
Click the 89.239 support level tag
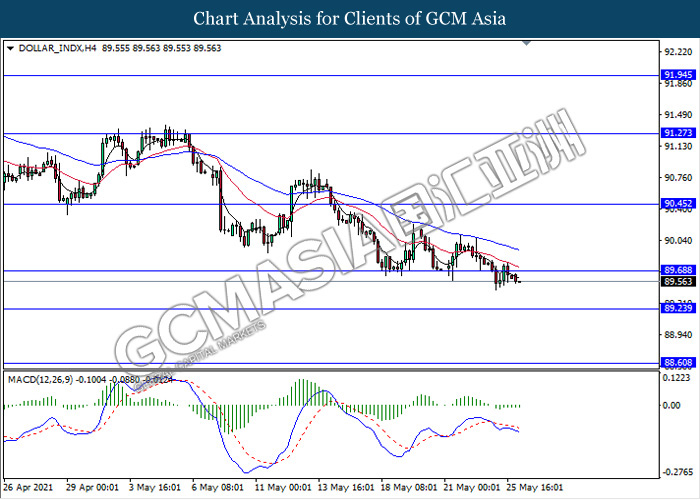(x=678, y=310)
